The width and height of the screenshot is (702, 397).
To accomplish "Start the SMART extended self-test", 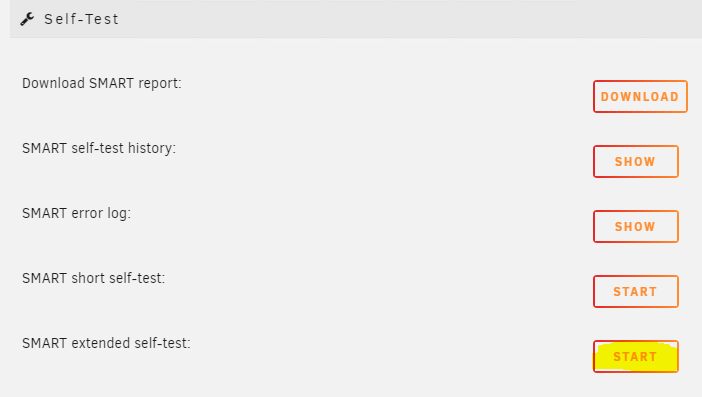I will (x=636, y=356).
